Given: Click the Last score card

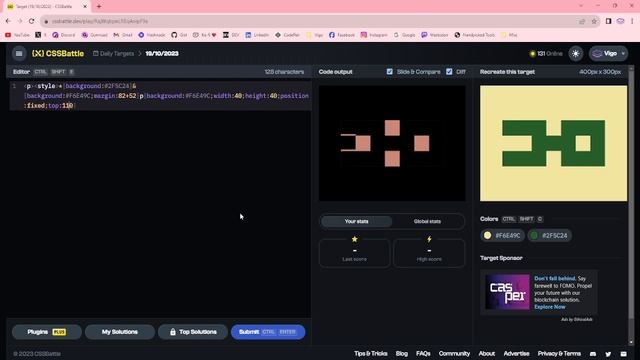Looking at the screenshot, I should point(354,253).
